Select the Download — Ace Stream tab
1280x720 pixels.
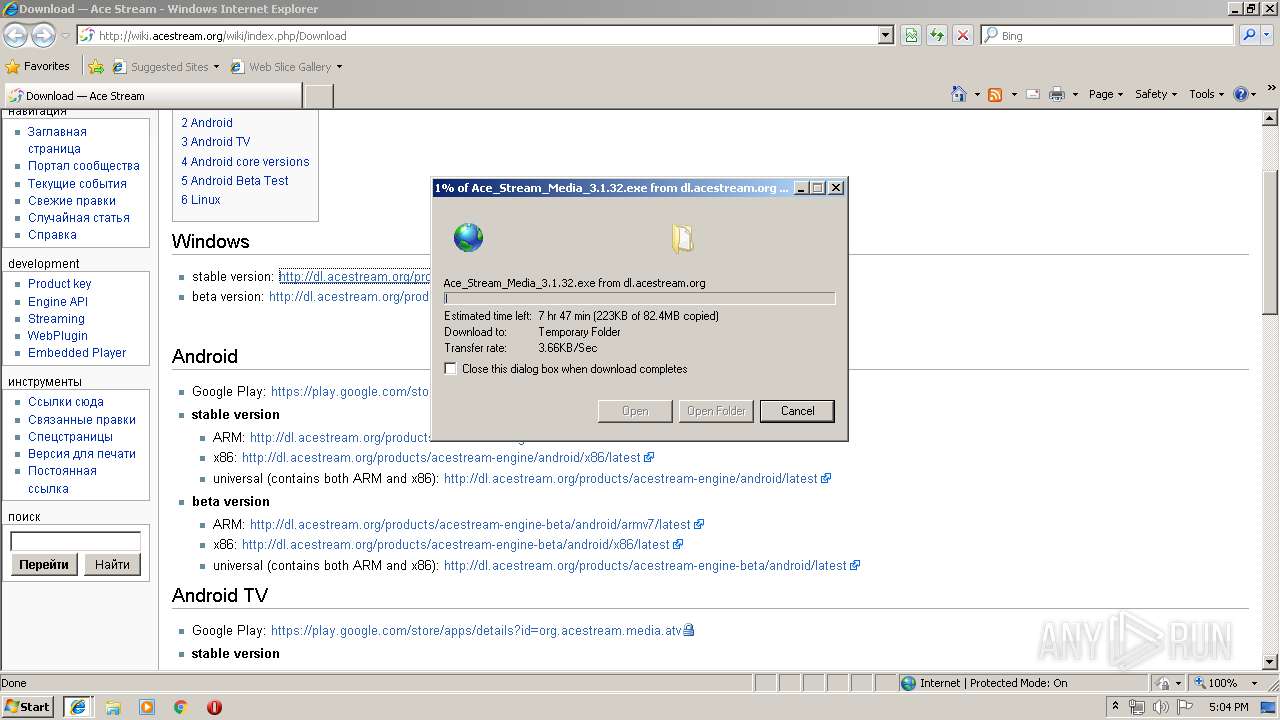pyautogui.click(x=152, y=96)
